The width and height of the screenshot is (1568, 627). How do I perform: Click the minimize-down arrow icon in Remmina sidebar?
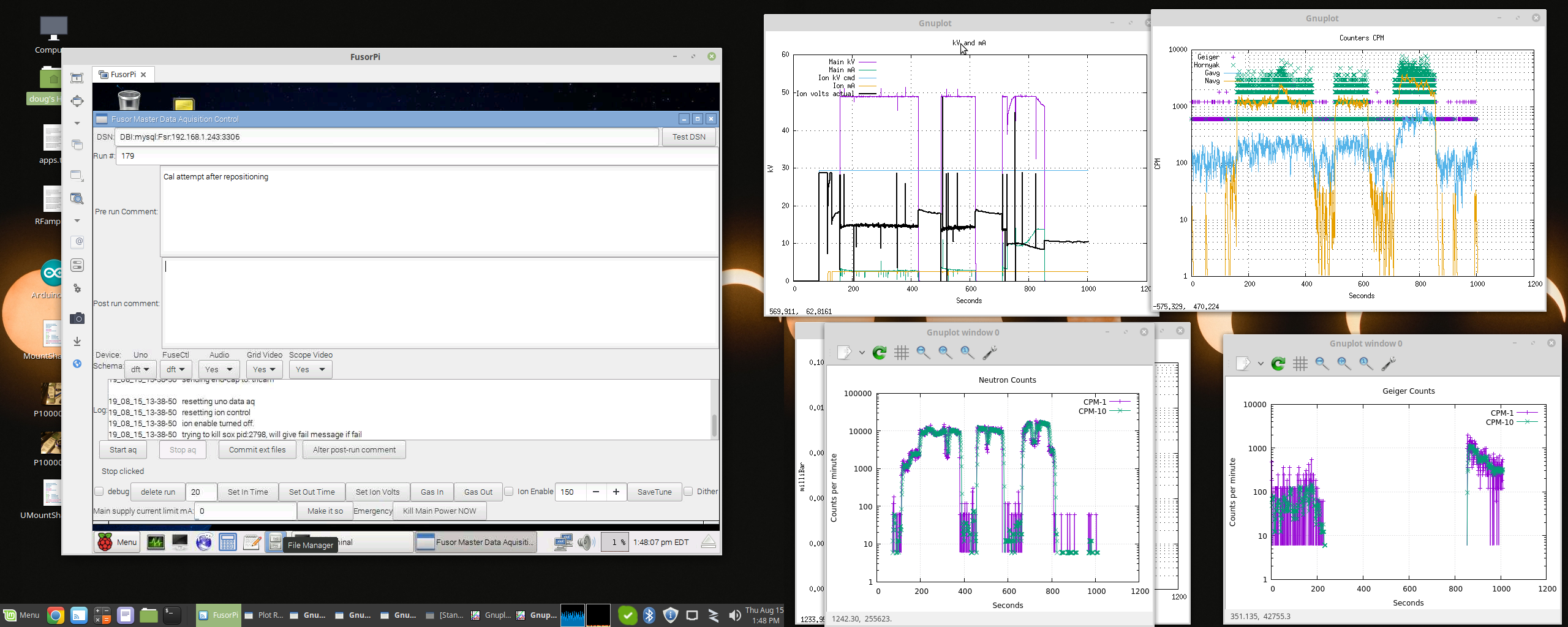pos(77,341)
